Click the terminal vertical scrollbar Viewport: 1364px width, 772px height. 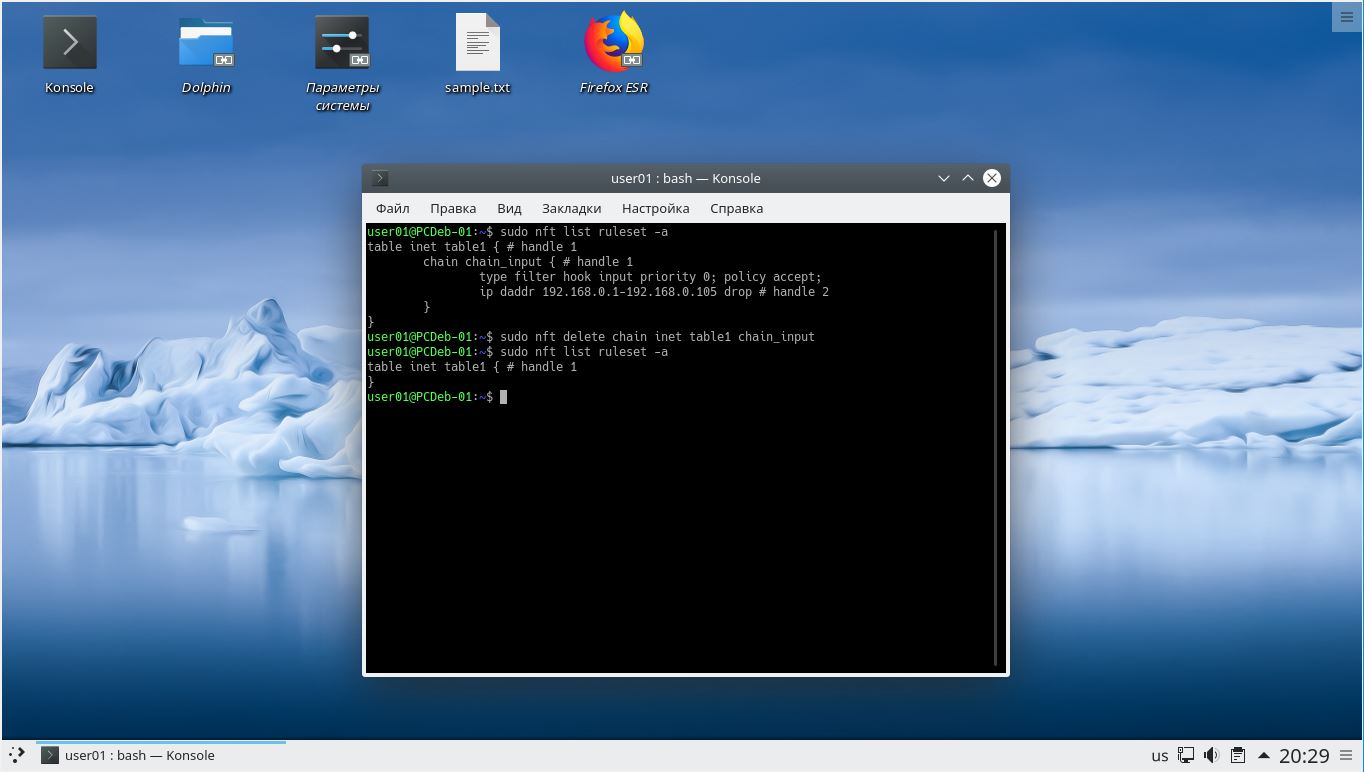pos(995,447)
